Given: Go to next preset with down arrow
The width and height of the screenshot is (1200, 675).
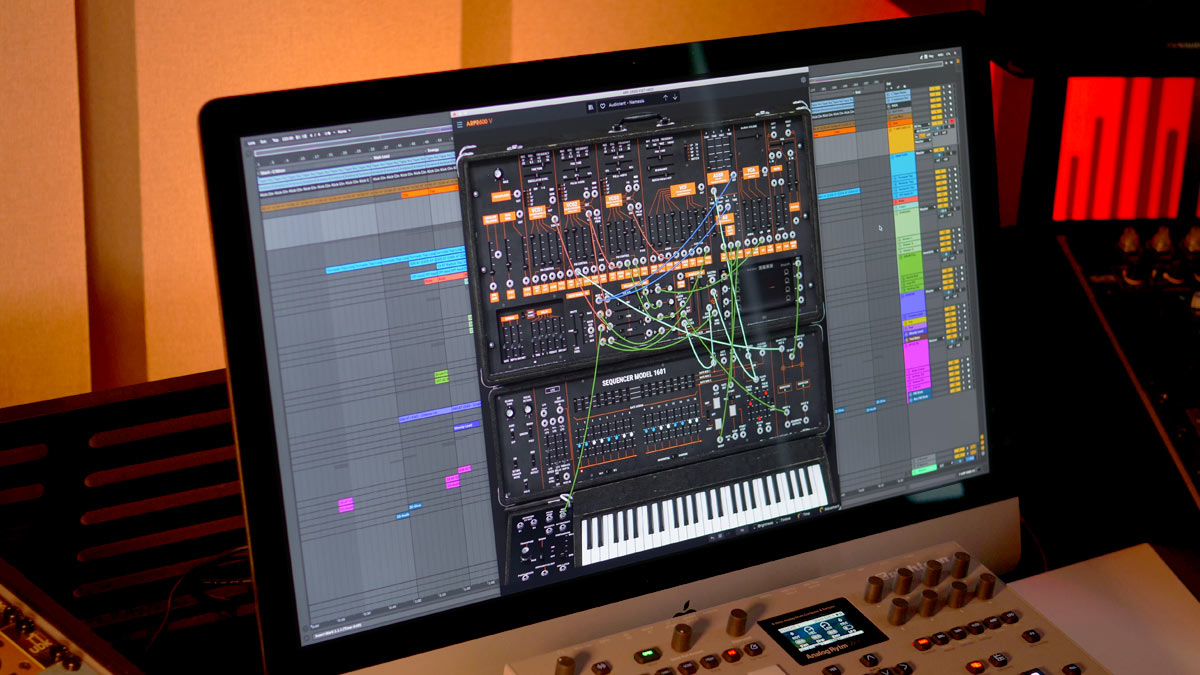Looking at the screenshot, I should click(675, 97).
